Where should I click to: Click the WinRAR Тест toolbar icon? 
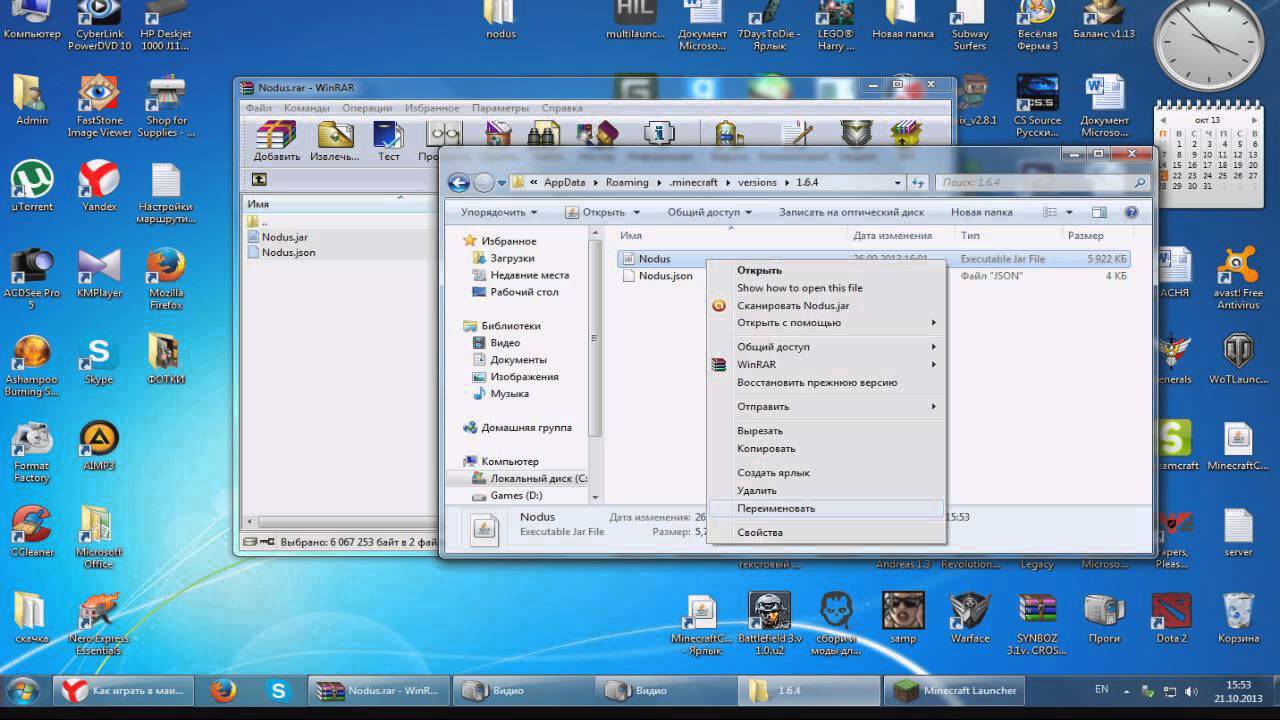[x=389, y=140]
